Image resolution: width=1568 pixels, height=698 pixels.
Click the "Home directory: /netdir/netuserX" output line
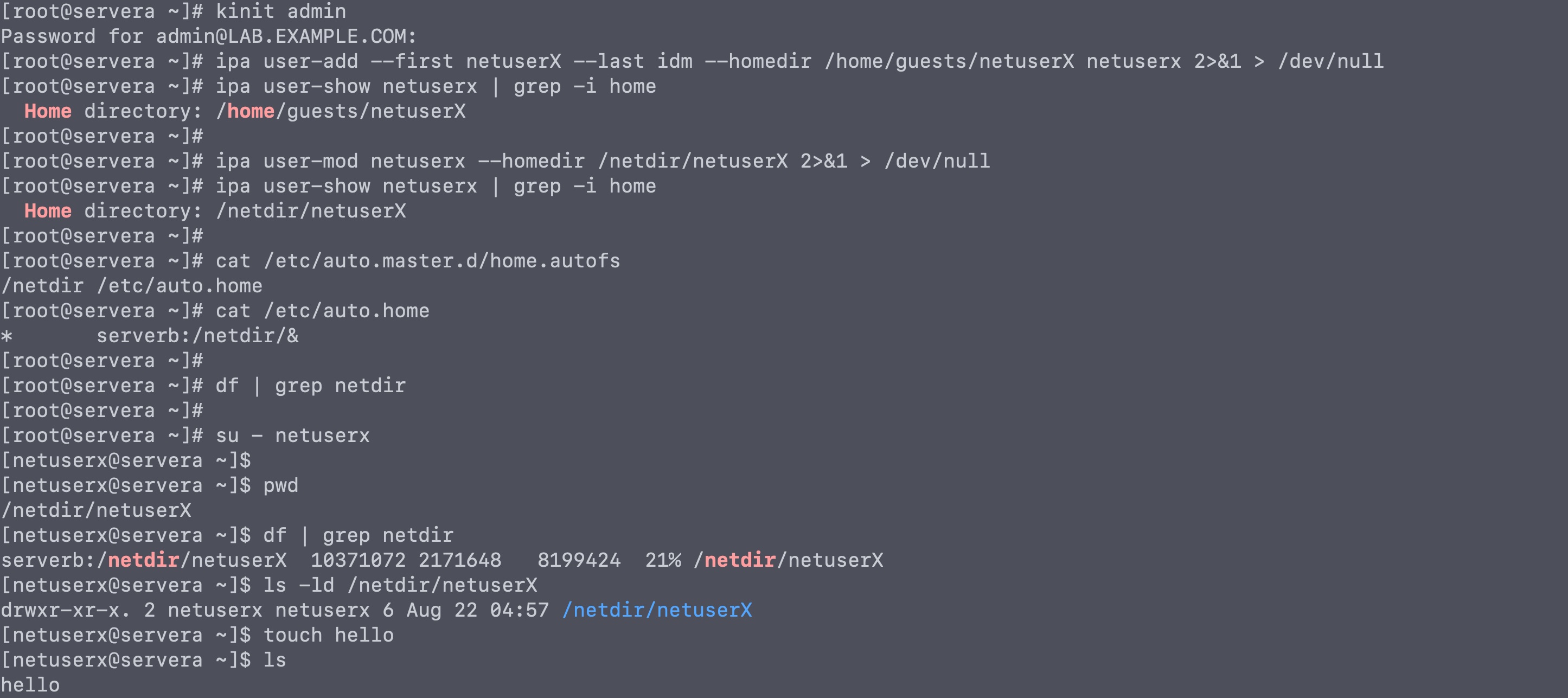click(x=214, y=210)
